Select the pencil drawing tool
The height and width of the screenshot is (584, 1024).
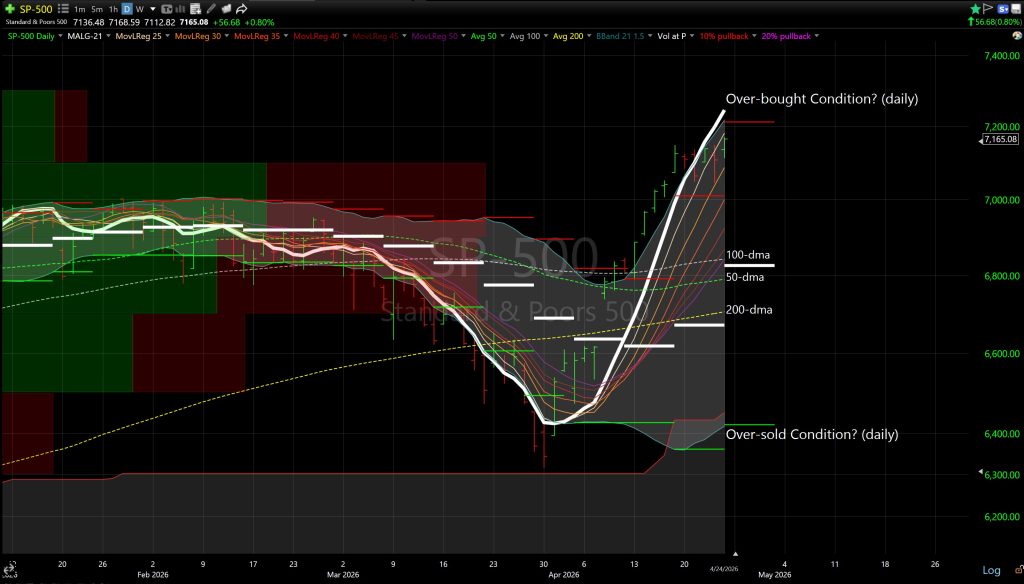point(211,8)
